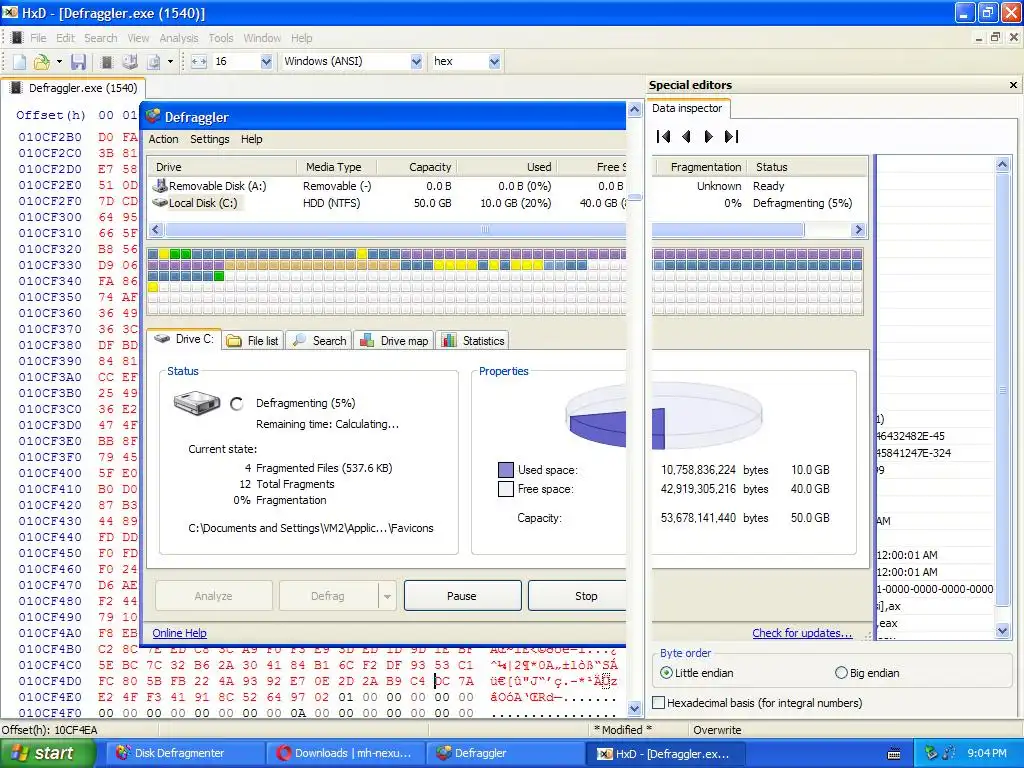Click the Check for updates link
Viewport: 1024px width, 768px height.
click(802, 633)
